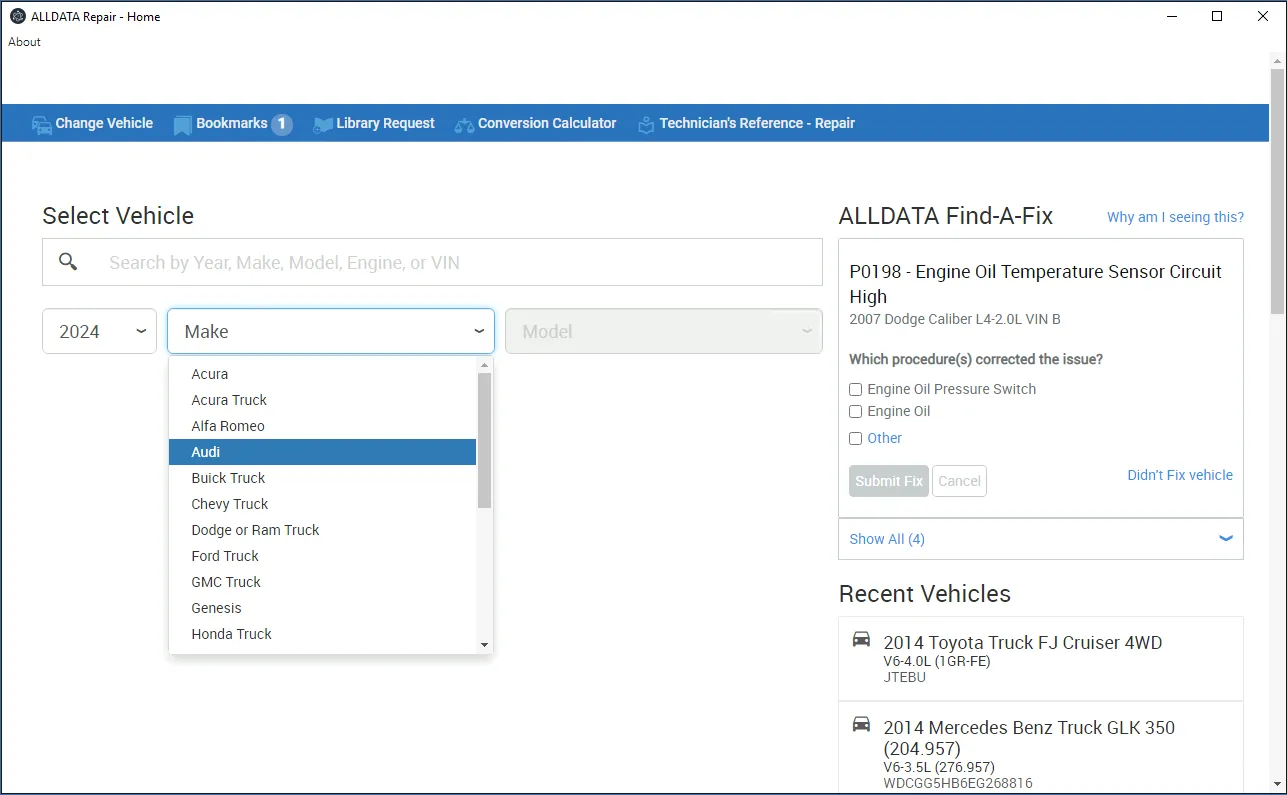
Task: Select Genesis make
Action: [x=322, y=608]
